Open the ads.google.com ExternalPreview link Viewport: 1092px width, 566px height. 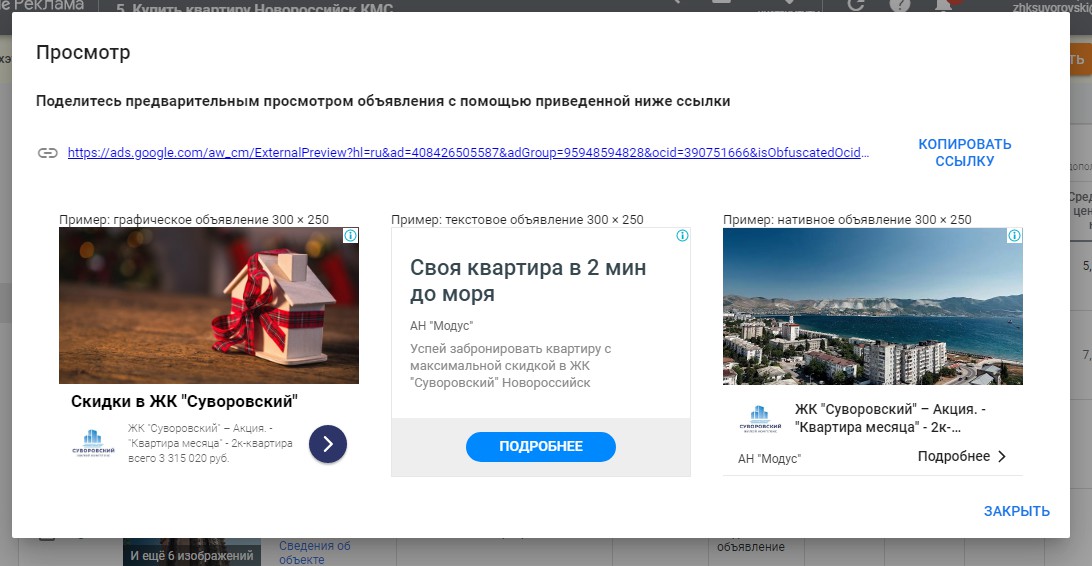(x=468, y=152)
